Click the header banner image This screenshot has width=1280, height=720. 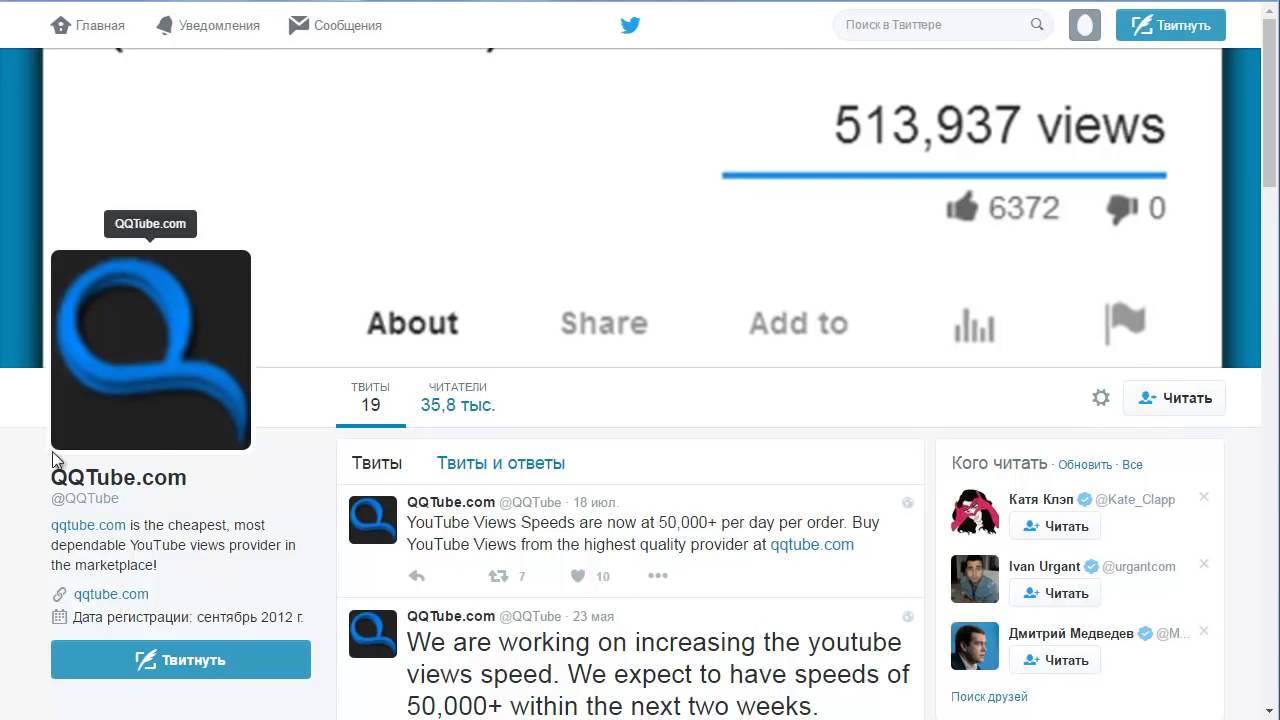click(x=632, y=208)
